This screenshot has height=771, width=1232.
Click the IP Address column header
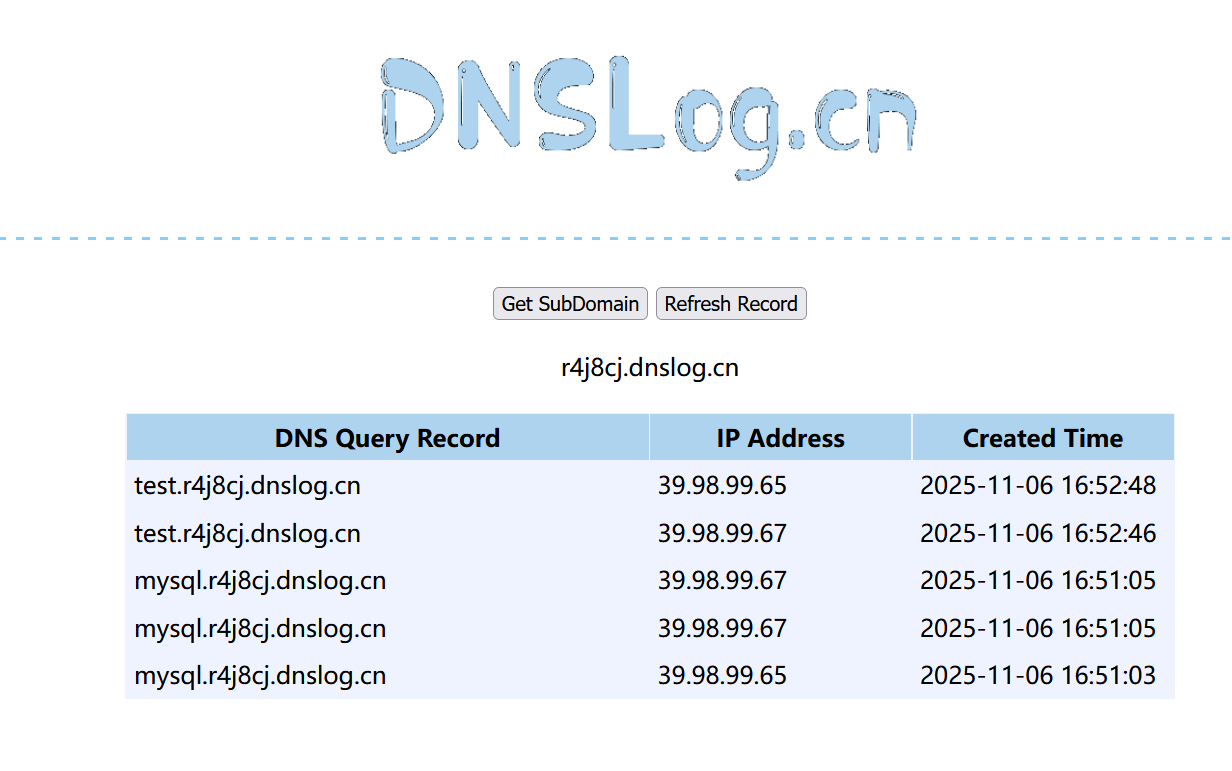coord(780,438)
